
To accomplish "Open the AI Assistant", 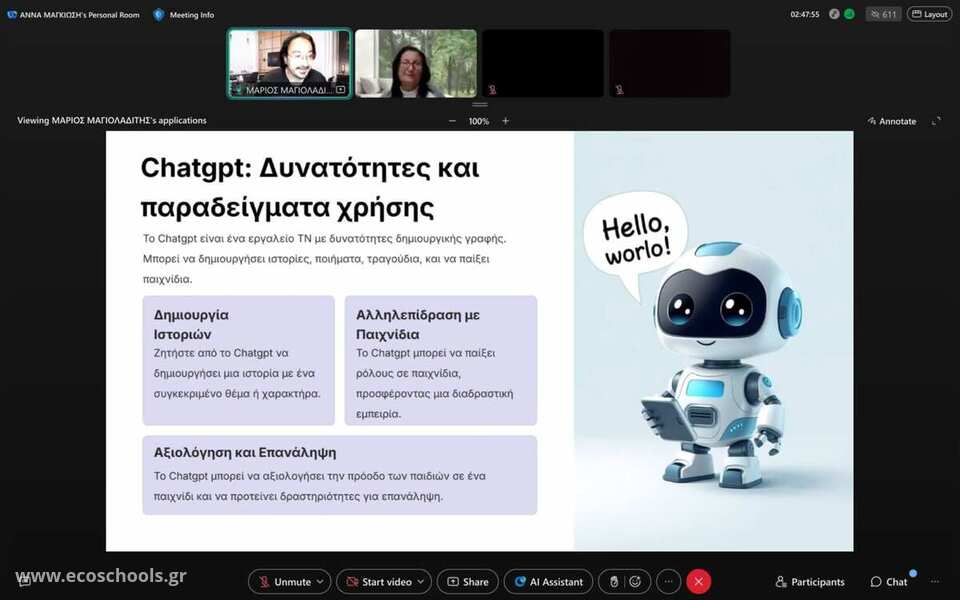I will 549,582.
